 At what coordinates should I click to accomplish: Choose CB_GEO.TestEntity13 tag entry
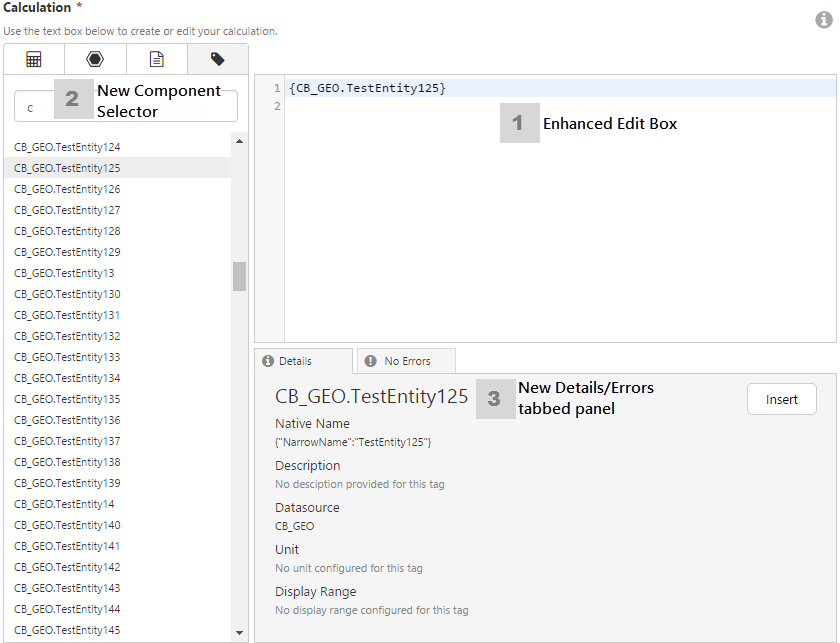pyautogui.click(x=64, y=273)
